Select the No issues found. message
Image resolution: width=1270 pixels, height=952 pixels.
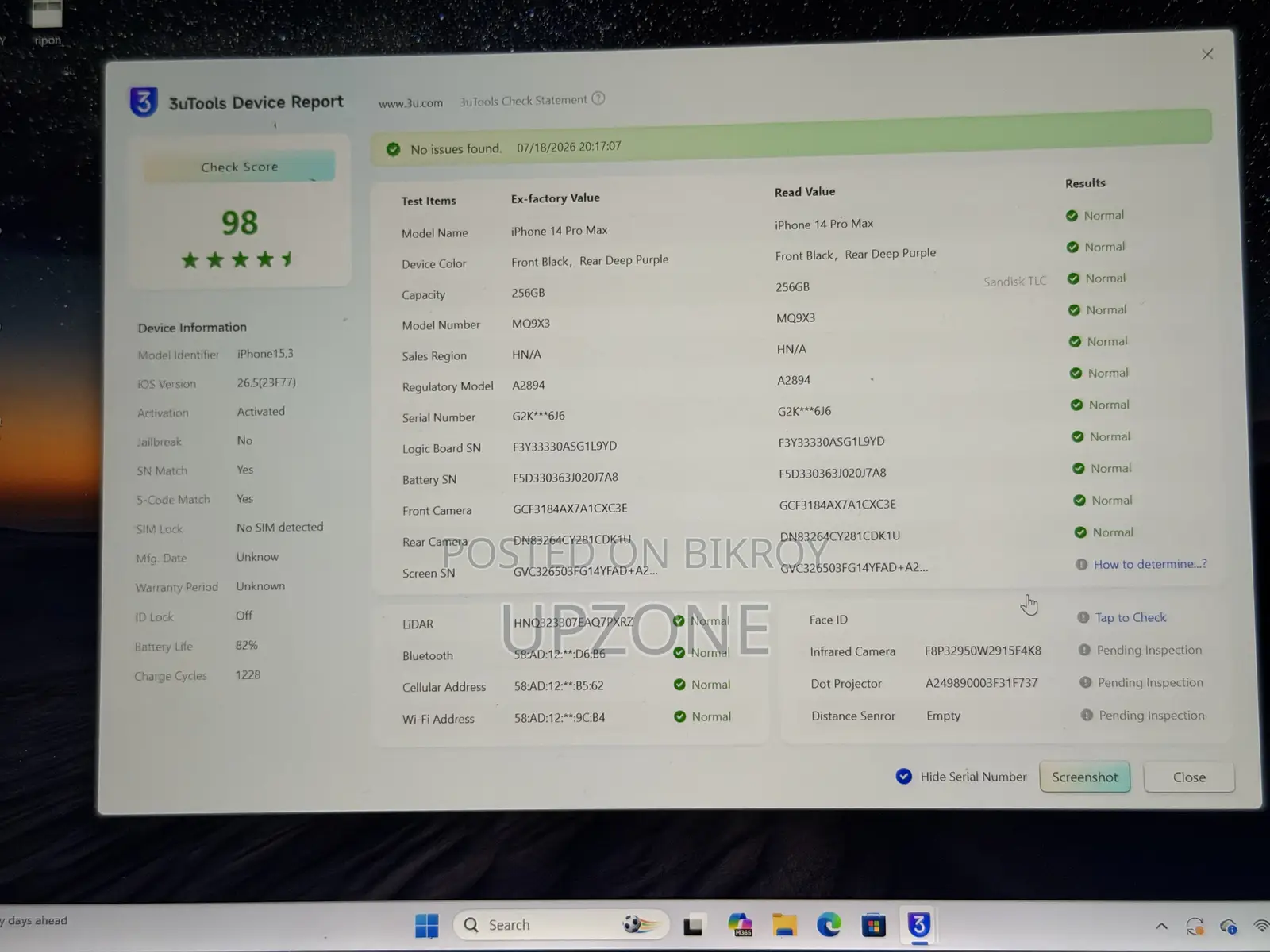coord(456,148)
